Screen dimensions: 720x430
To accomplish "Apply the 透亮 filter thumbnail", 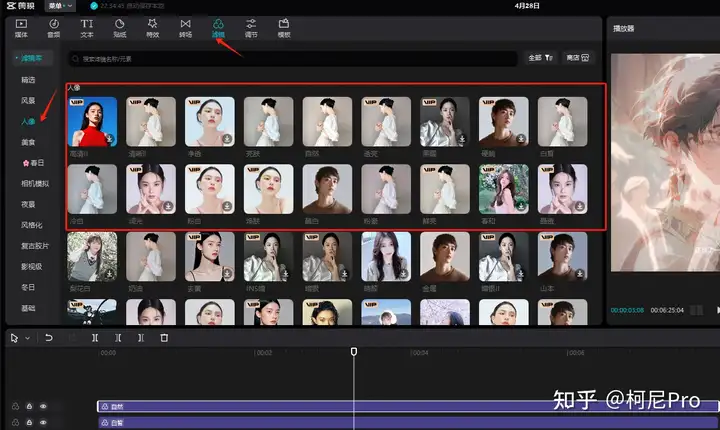I will (x=386, y=122).
